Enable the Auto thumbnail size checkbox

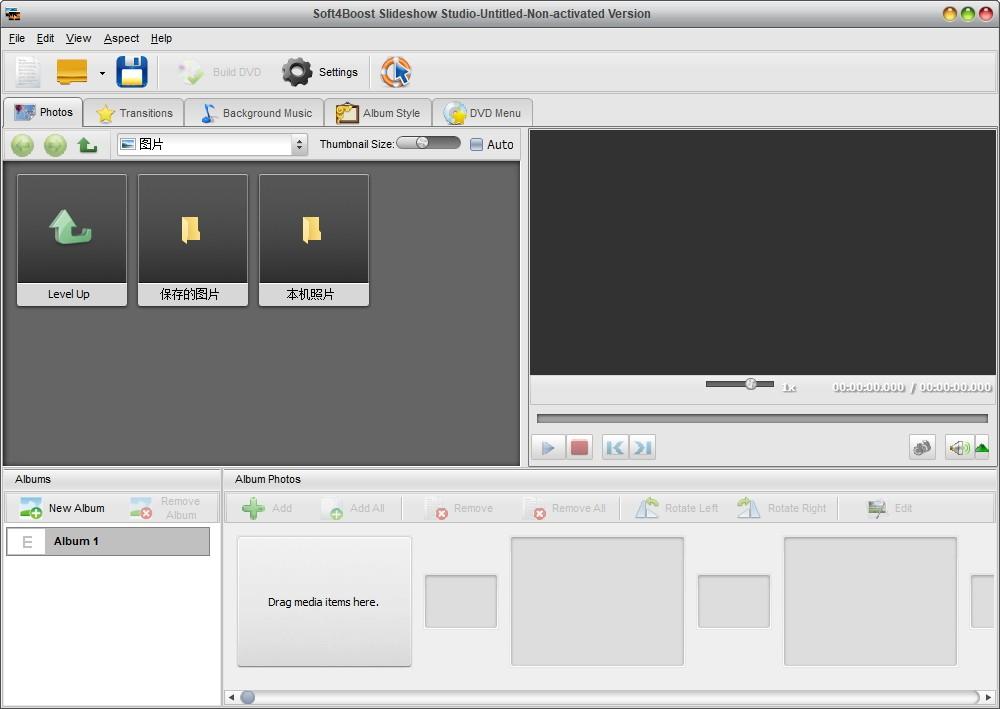point(476,145)
